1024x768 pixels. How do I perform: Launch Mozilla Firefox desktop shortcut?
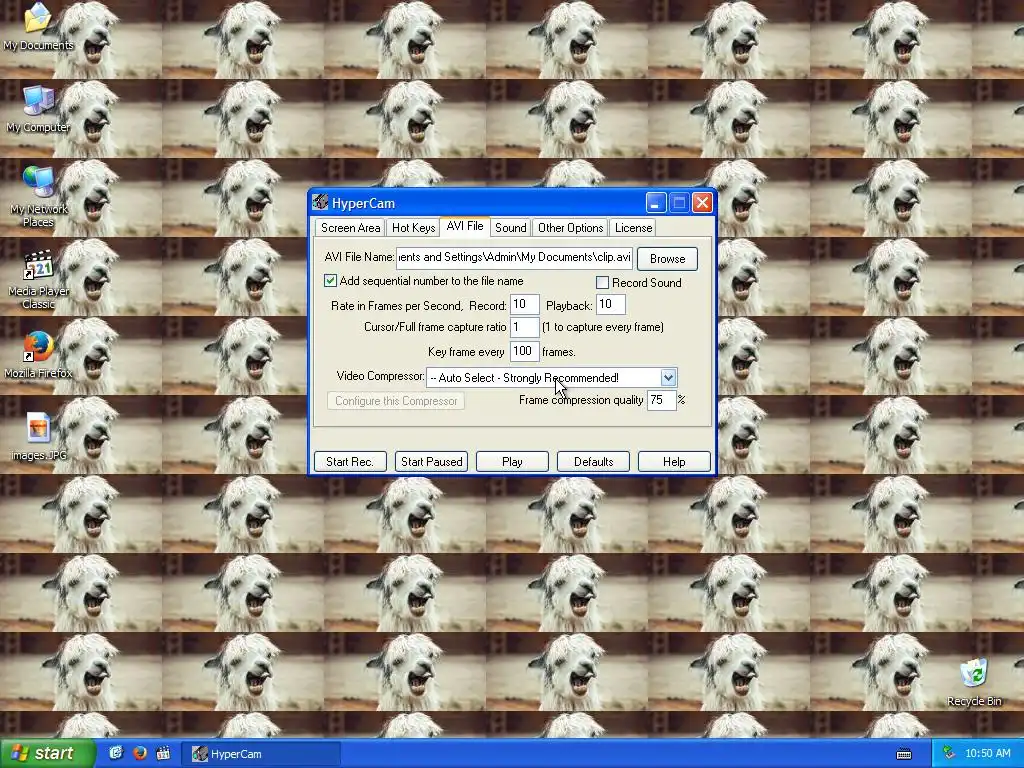(x=39, y=355)
